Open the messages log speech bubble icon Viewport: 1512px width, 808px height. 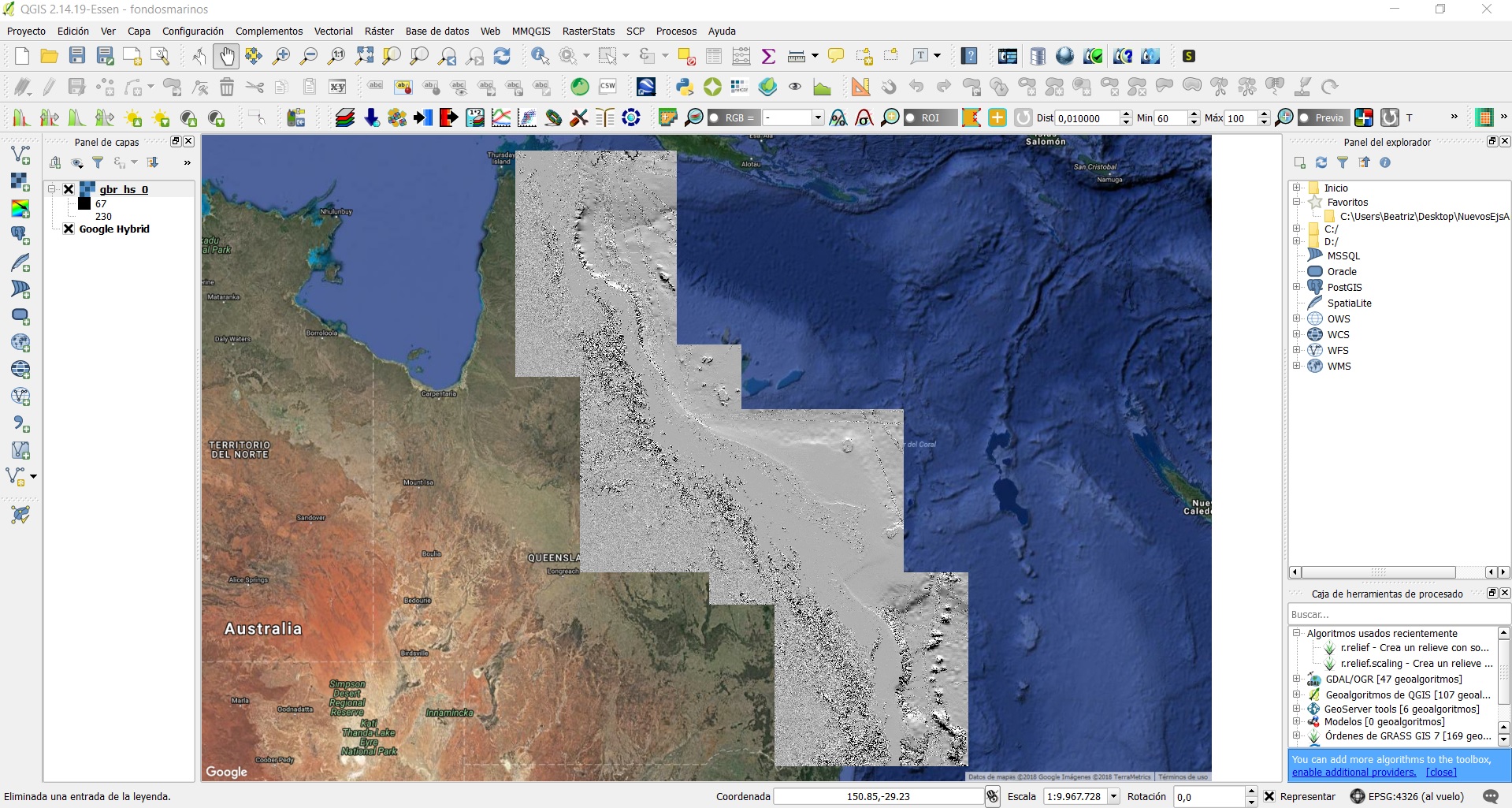pyautogui.click(x=1491, y=796)
